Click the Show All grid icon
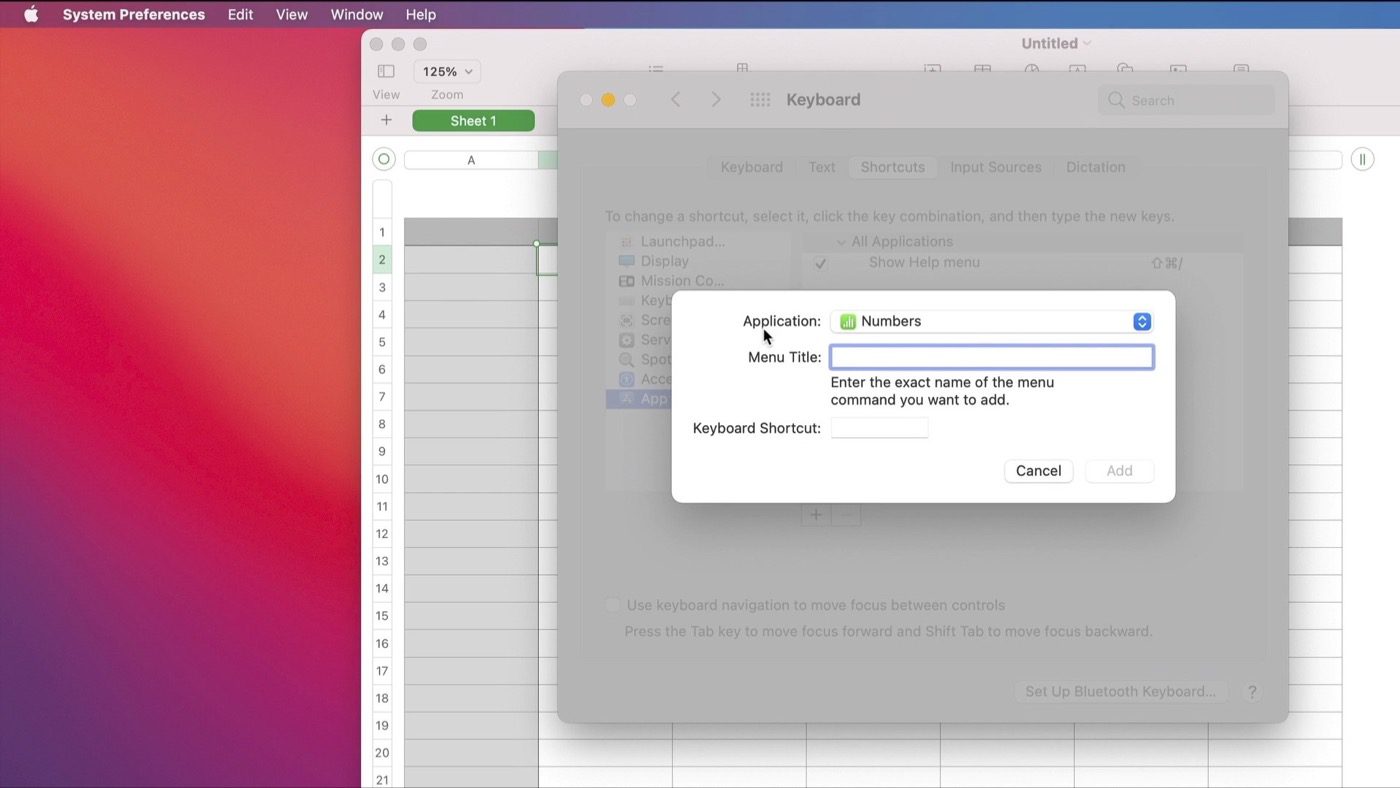Screen dimensions: 1400x788 click(760, 100)
